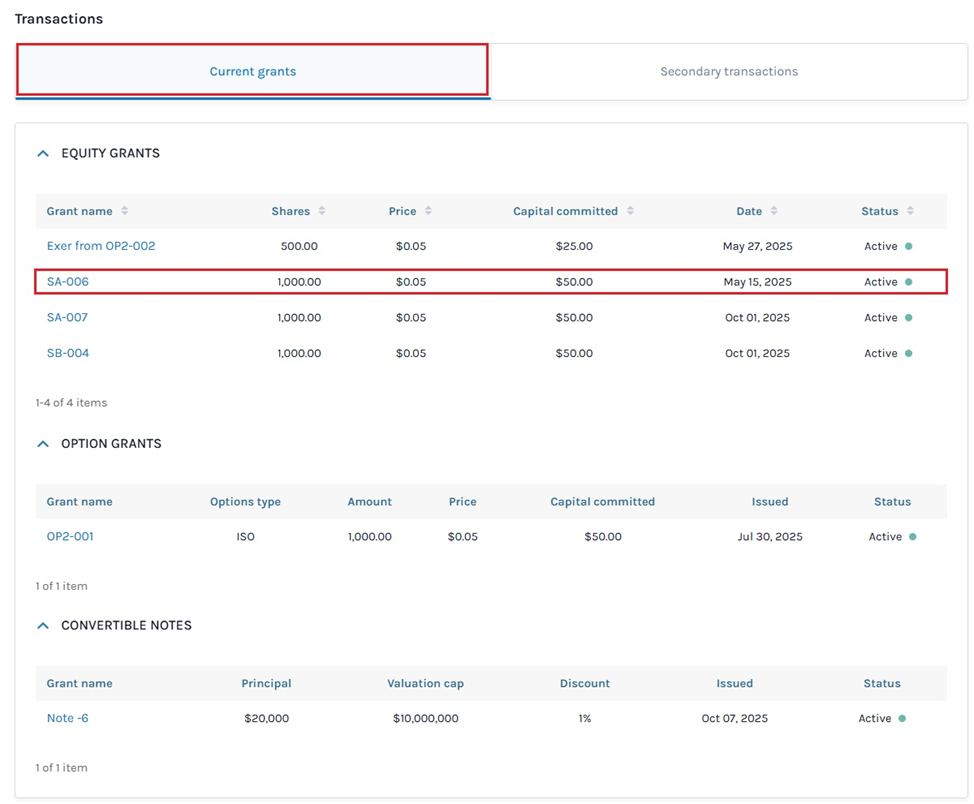Click the Status column sort icon
Image resolution: width=974 pixels, height=804 pixels.
click(910, 211)
